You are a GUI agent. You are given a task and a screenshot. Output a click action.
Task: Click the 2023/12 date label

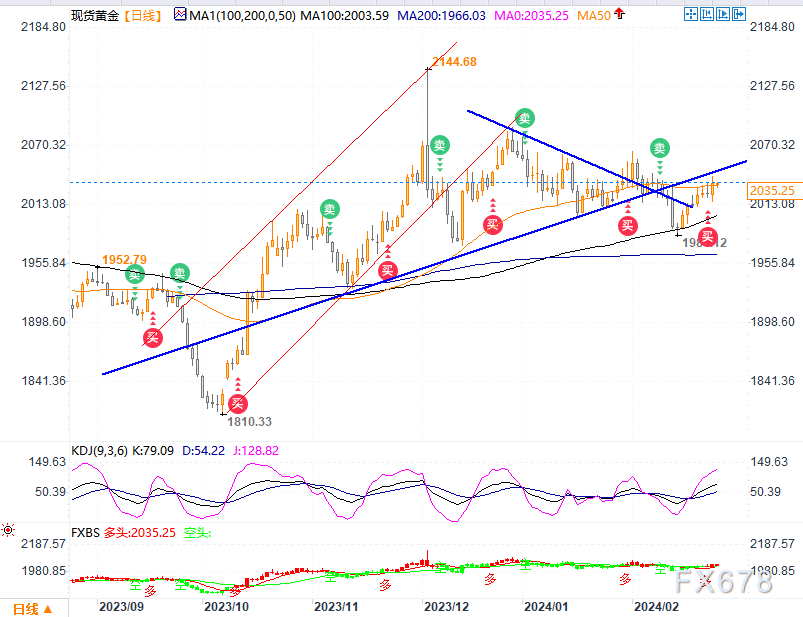pyautogui.click(x=447, y=607)
